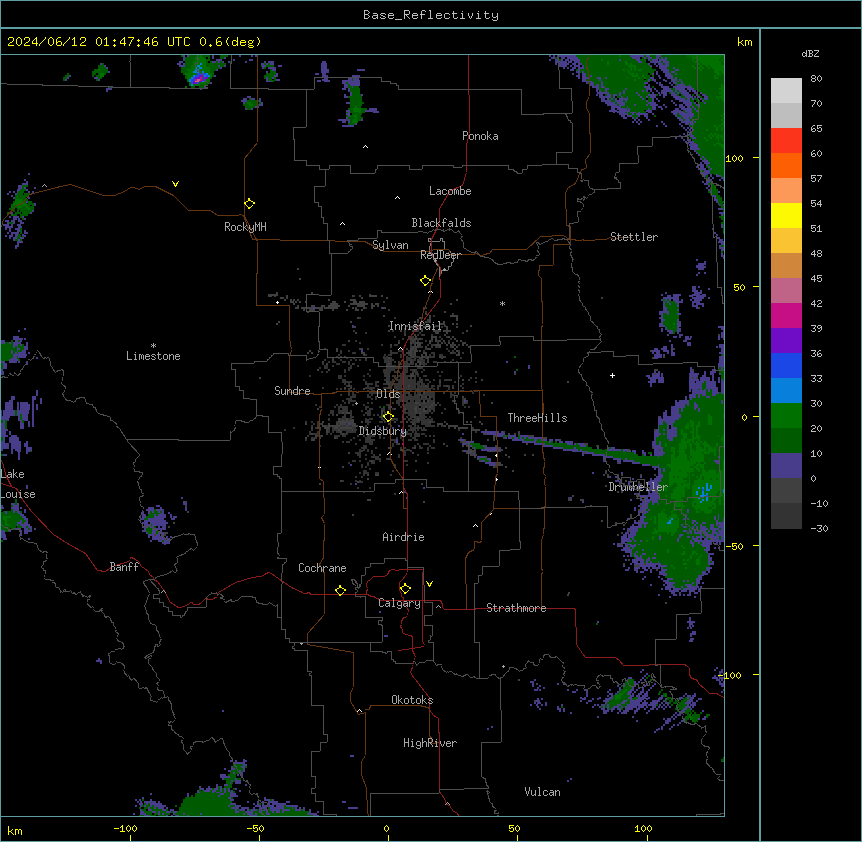Click the 65 value on dBZ scale

click(816, 129)
